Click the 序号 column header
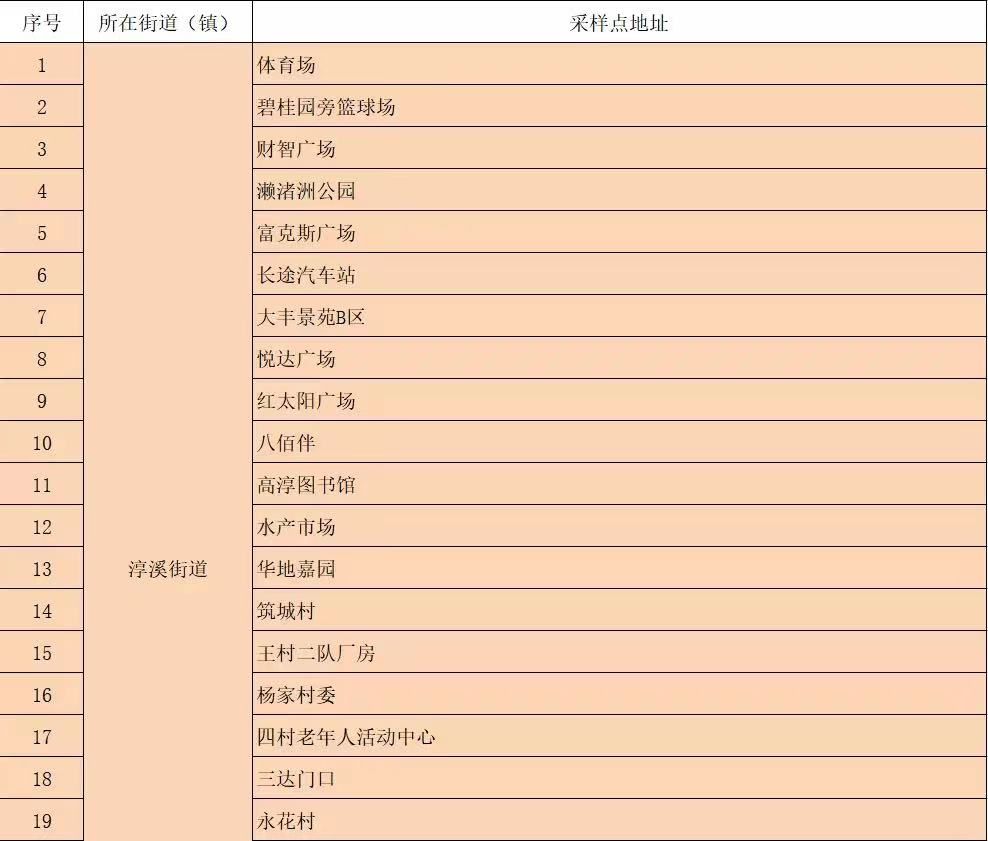 [x=42, y=22]
